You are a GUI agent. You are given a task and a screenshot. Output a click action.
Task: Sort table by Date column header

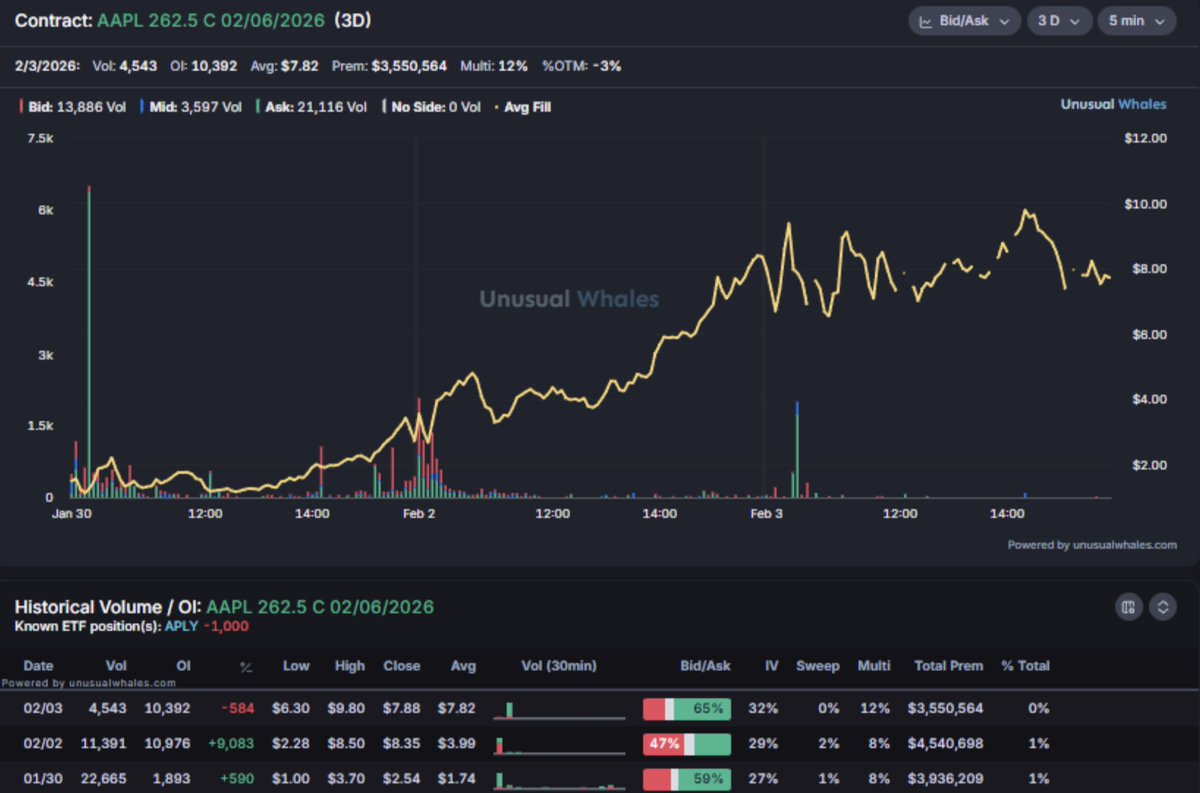tap(38, 665)
